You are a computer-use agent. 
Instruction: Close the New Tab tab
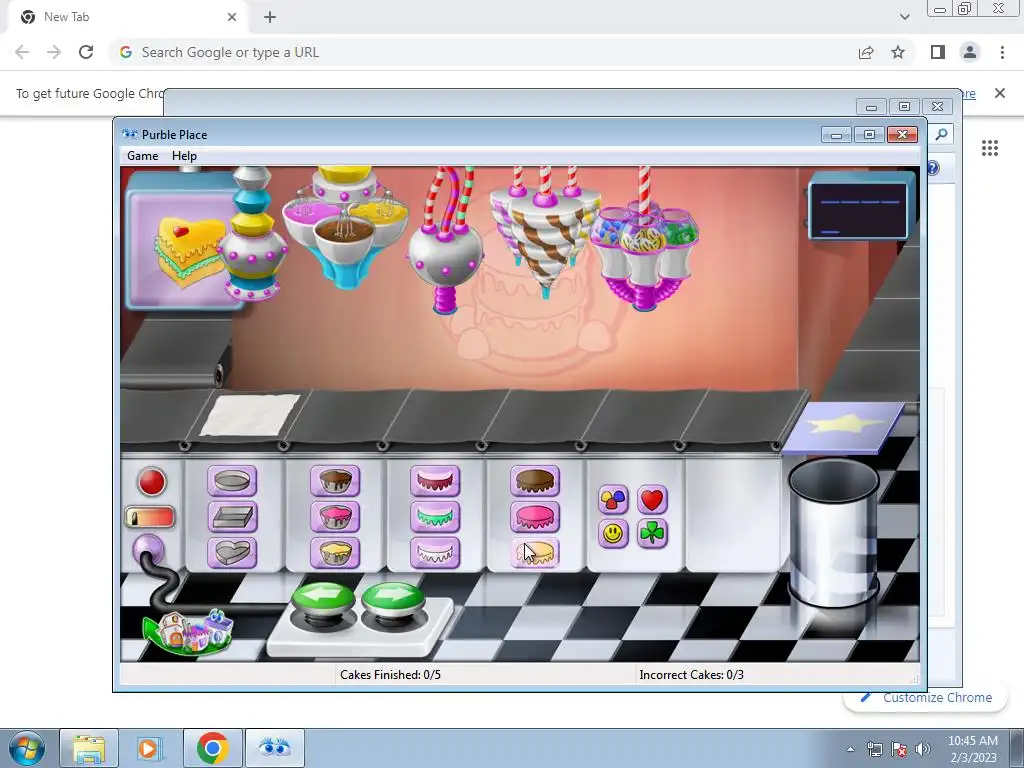pyautogui.click(x=232, y=17)
